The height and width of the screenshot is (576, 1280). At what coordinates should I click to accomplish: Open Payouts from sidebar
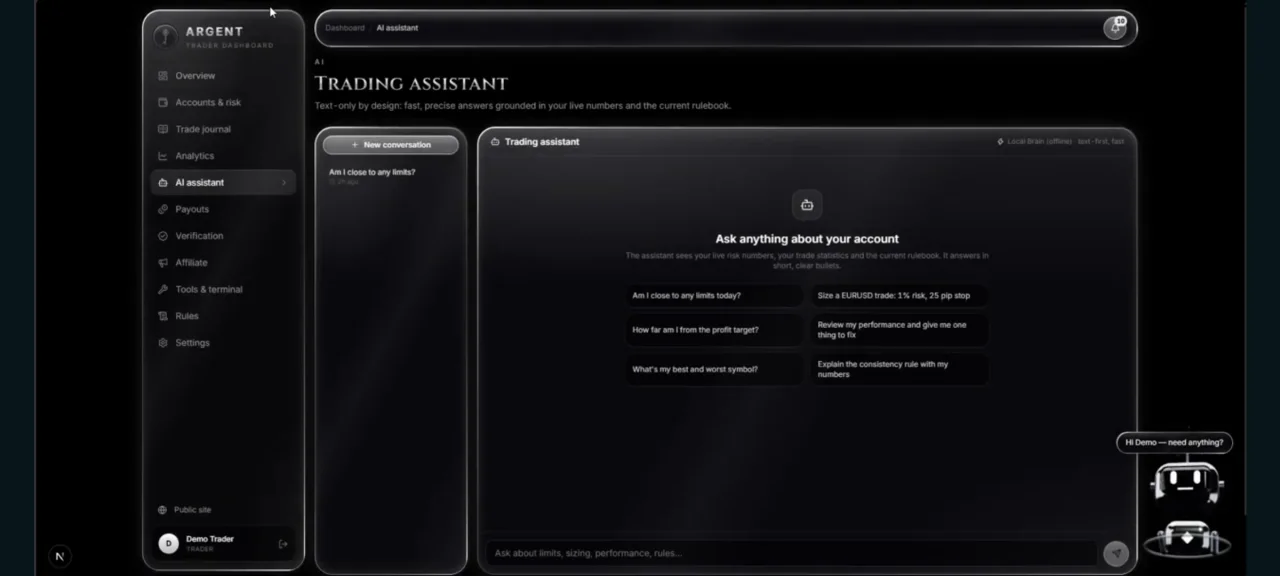(x=223, y=209)
